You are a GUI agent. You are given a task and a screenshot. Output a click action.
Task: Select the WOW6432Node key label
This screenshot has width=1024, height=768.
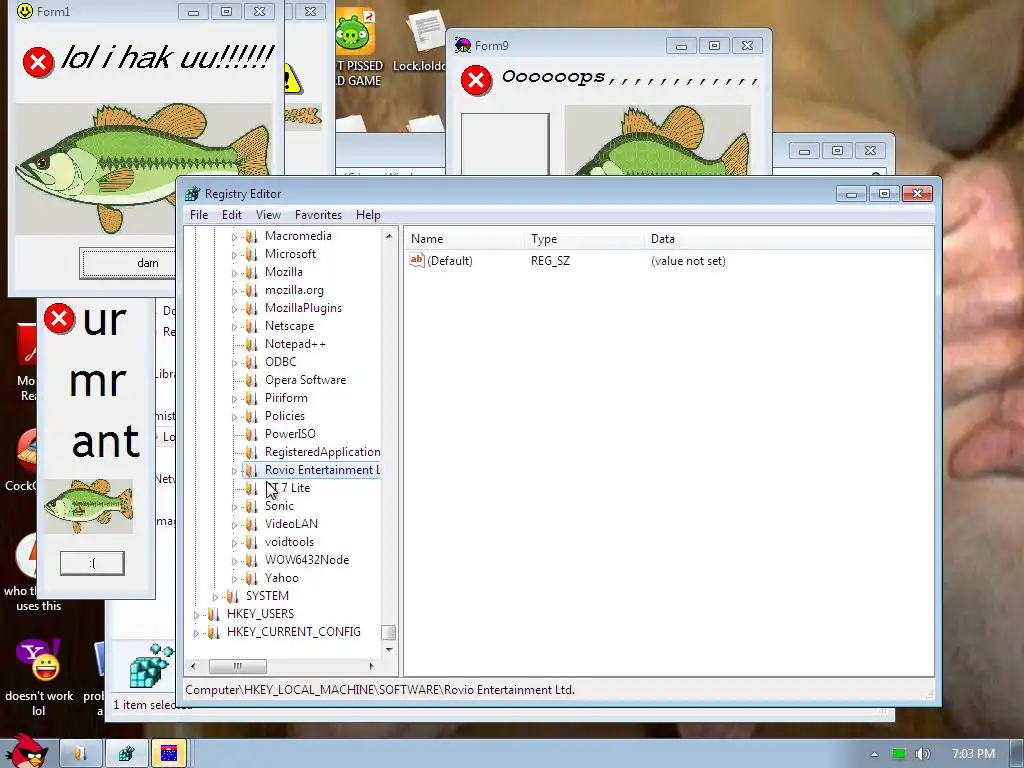click(x=307, y=560)
